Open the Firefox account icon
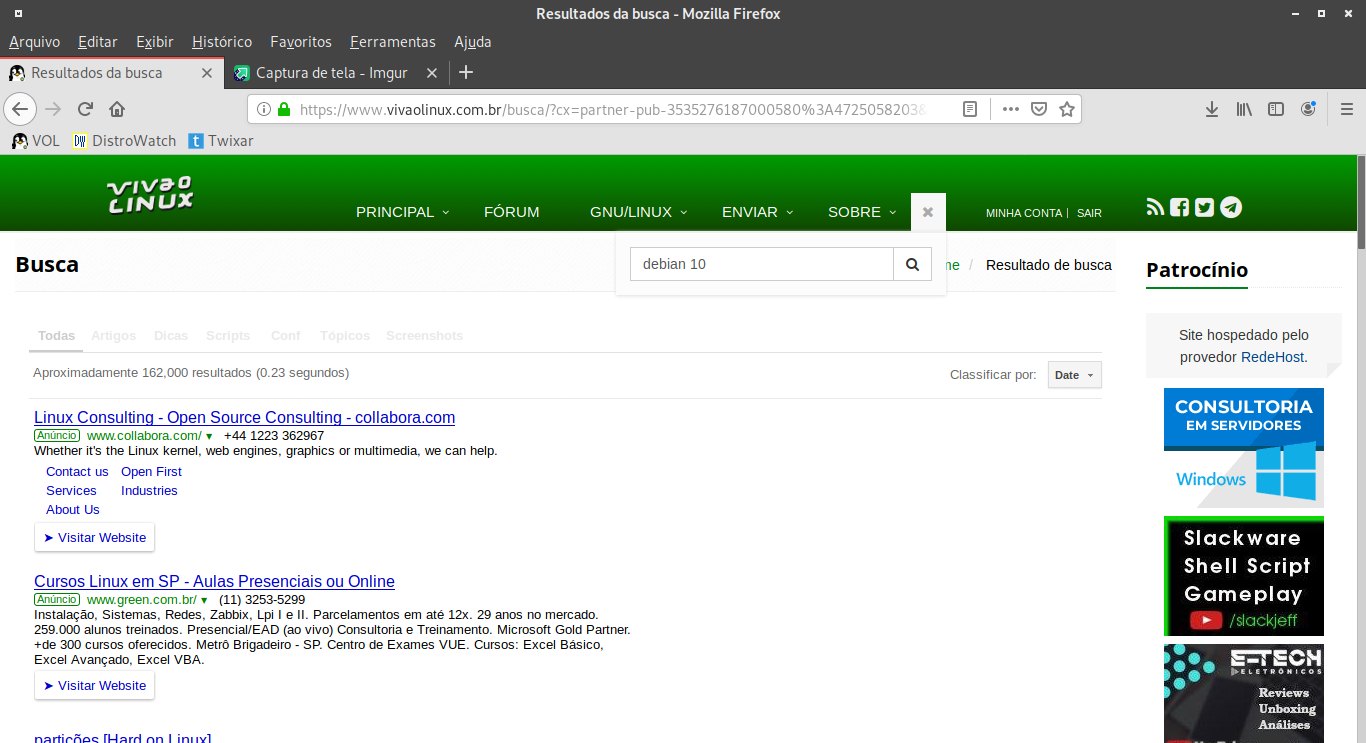Screen dimensions: 1366x743 1308,109
